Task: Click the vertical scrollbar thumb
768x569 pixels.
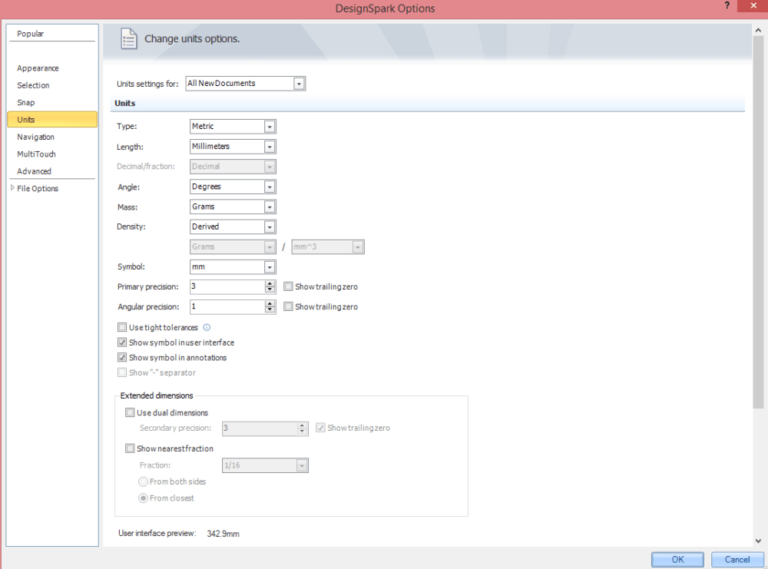Action: click(x=758, y=222)
